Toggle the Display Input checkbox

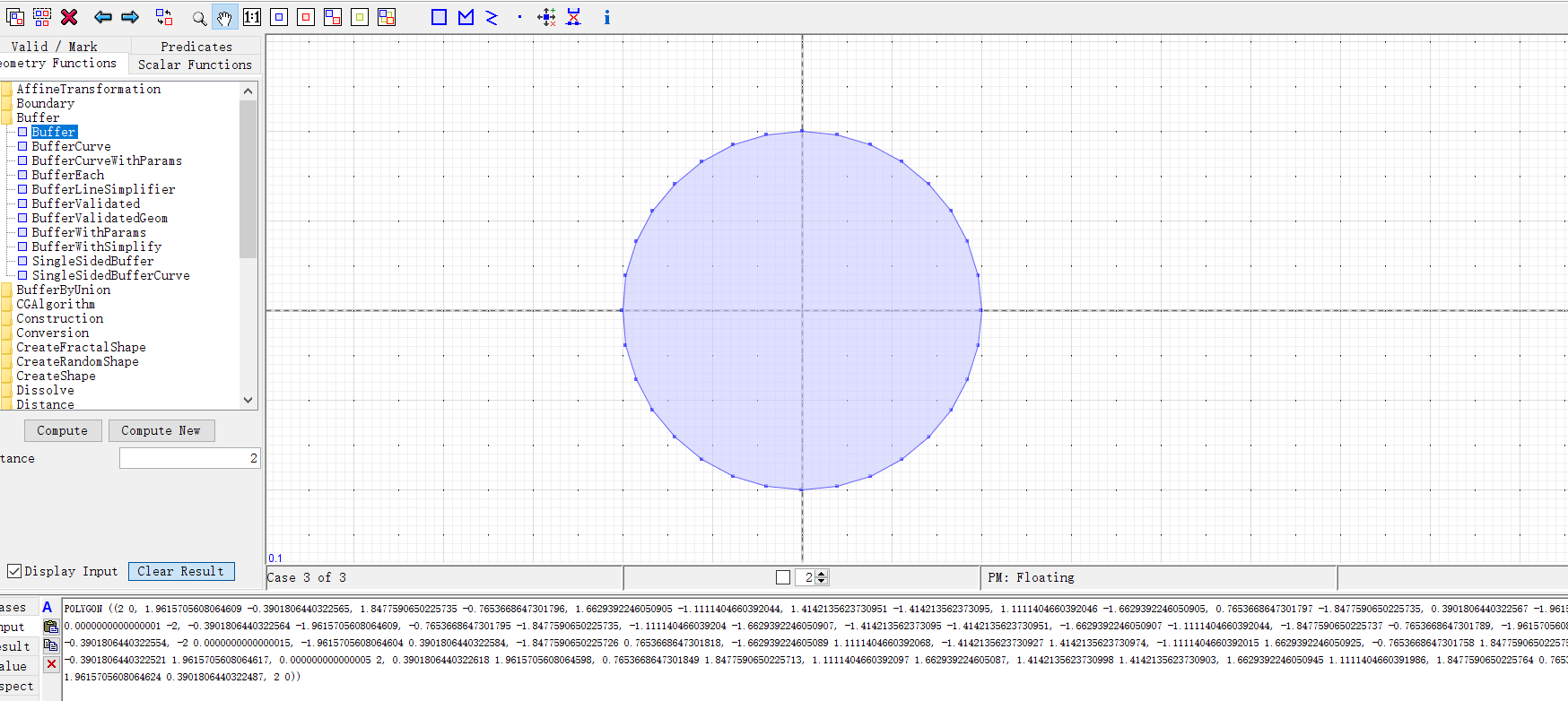pyautogui.click(x=14, y=571)
